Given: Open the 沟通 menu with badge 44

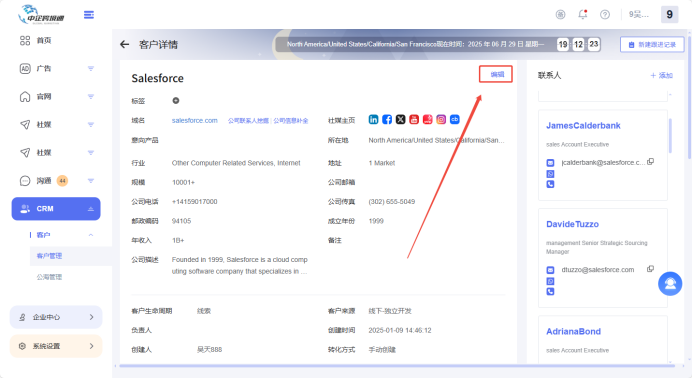Looking at the screenshot, I should click(x=56, y=181).
